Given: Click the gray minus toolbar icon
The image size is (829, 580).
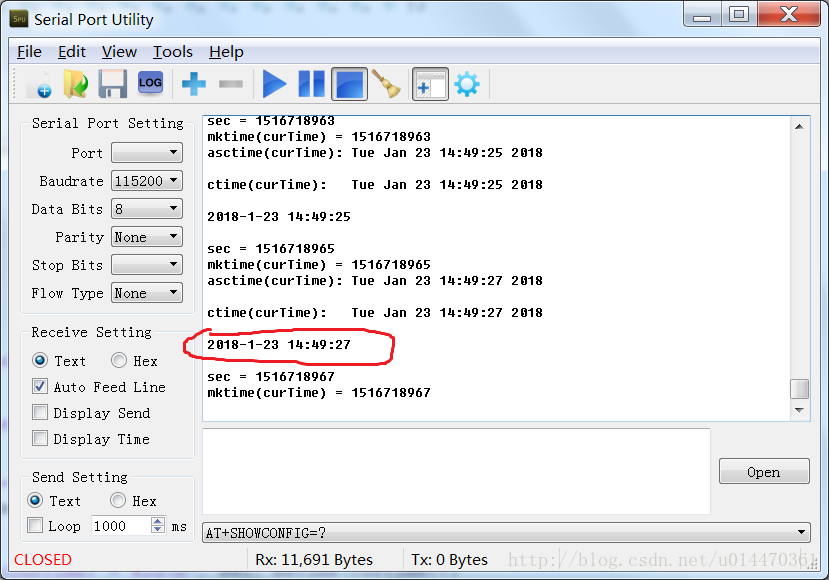Looking at the screenshot, I should (231, 84).
